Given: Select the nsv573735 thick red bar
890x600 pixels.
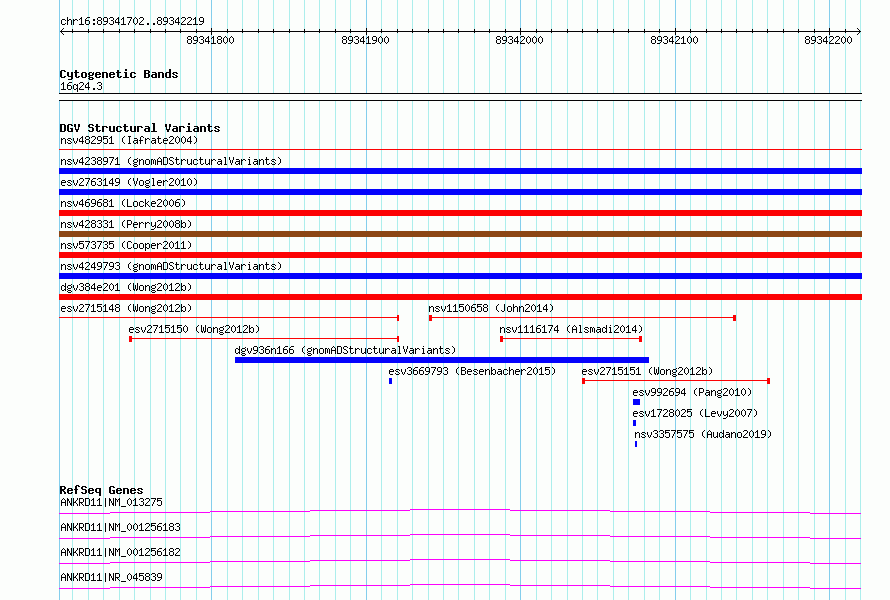Looking at the screenshot, I should (460, 255).
